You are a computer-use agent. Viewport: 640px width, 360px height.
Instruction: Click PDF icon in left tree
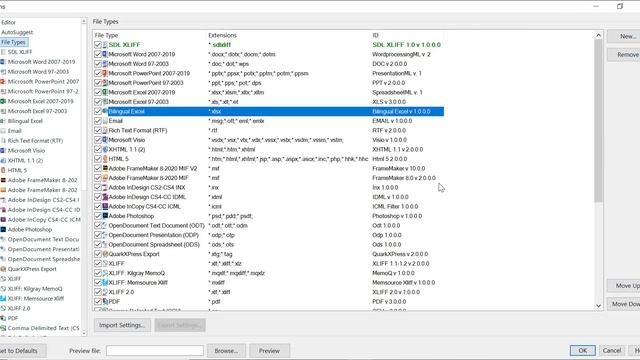click(3, 318)
